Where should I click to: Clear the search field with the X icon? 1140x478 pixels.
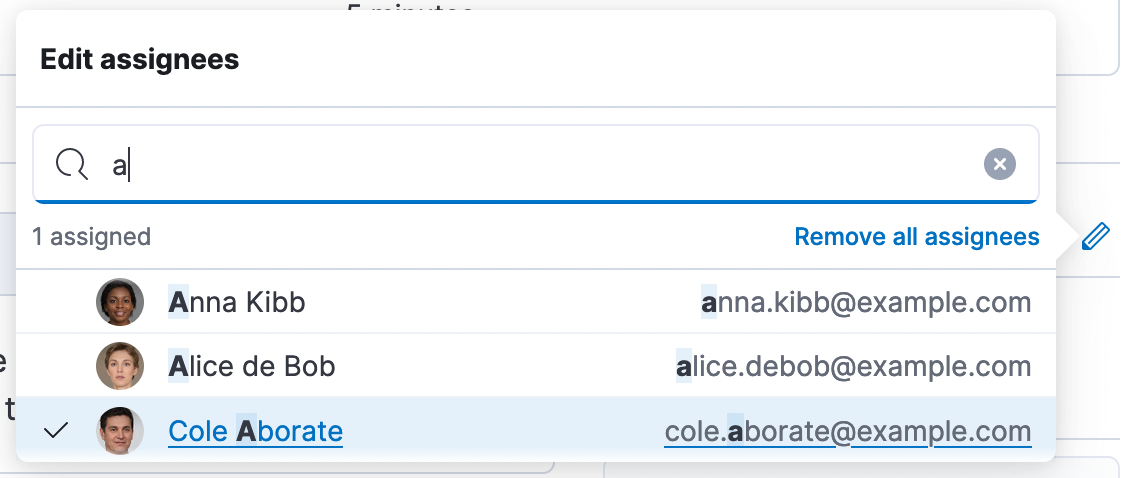pos(1000,164)
